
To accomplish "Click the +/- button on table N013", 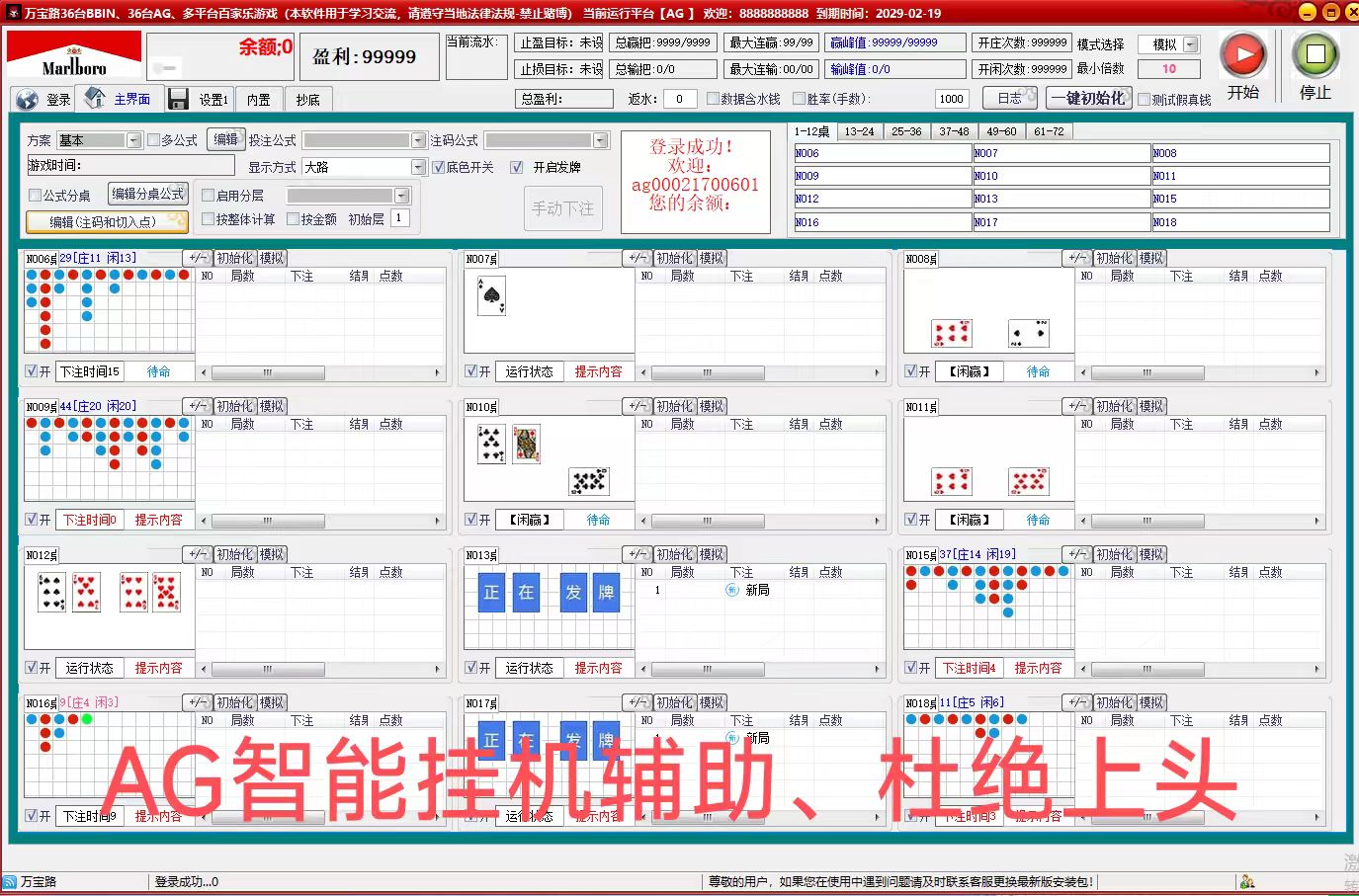I will pyautogui.click(x=637, y=554).
